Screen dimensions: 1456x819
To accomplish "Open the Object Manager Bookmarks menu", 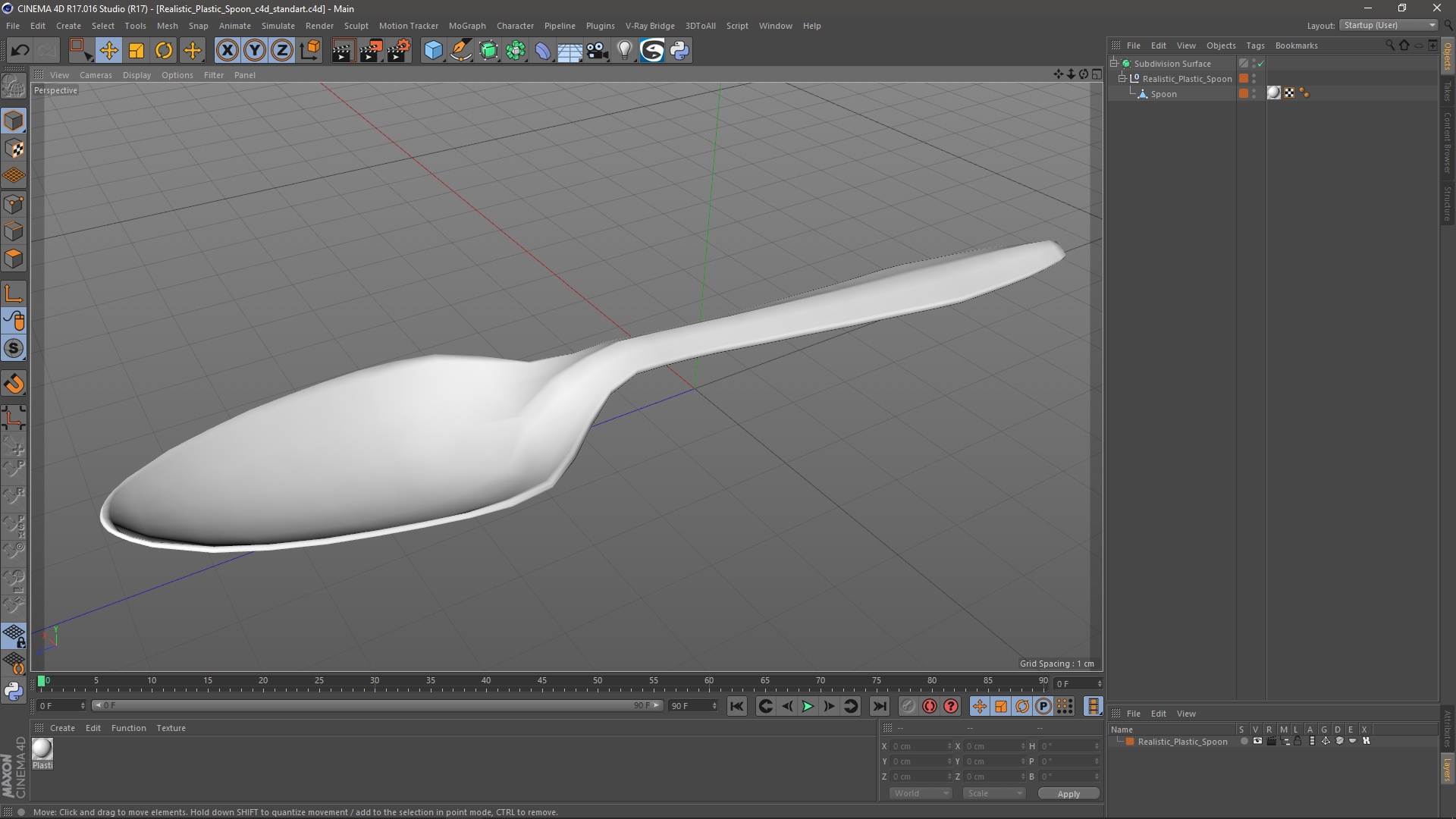I will pos(1296,45).
